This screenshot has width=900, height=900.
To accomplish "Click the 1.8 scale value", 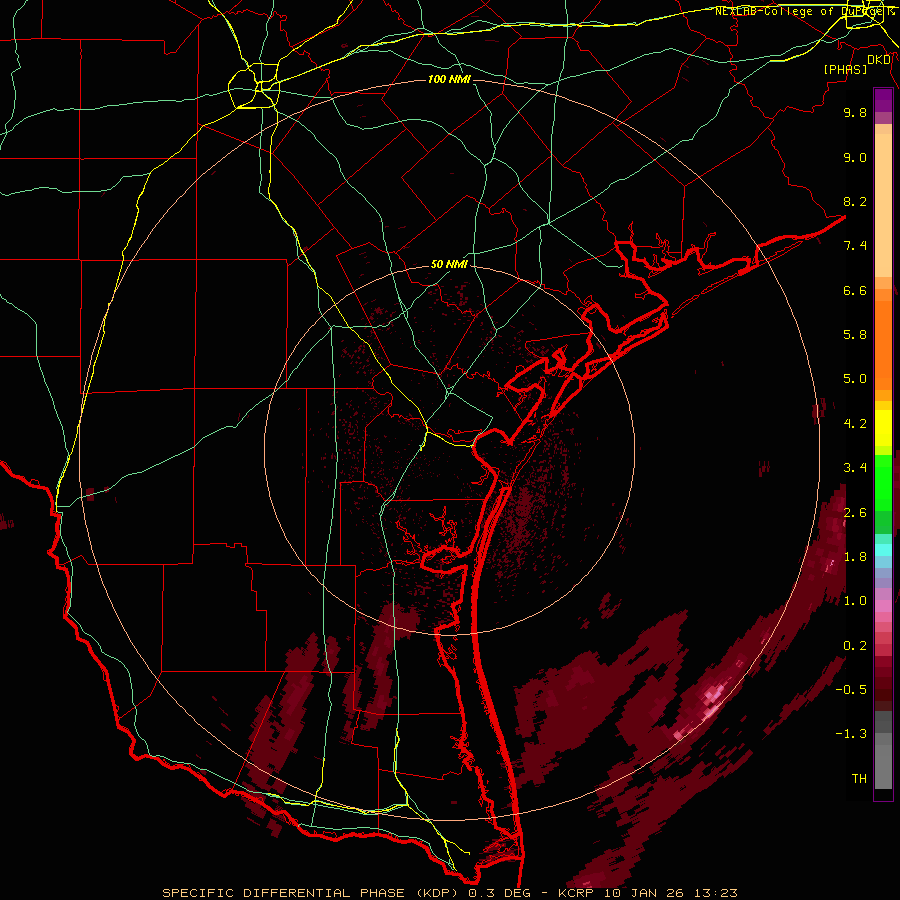I will tap(855, 557).
